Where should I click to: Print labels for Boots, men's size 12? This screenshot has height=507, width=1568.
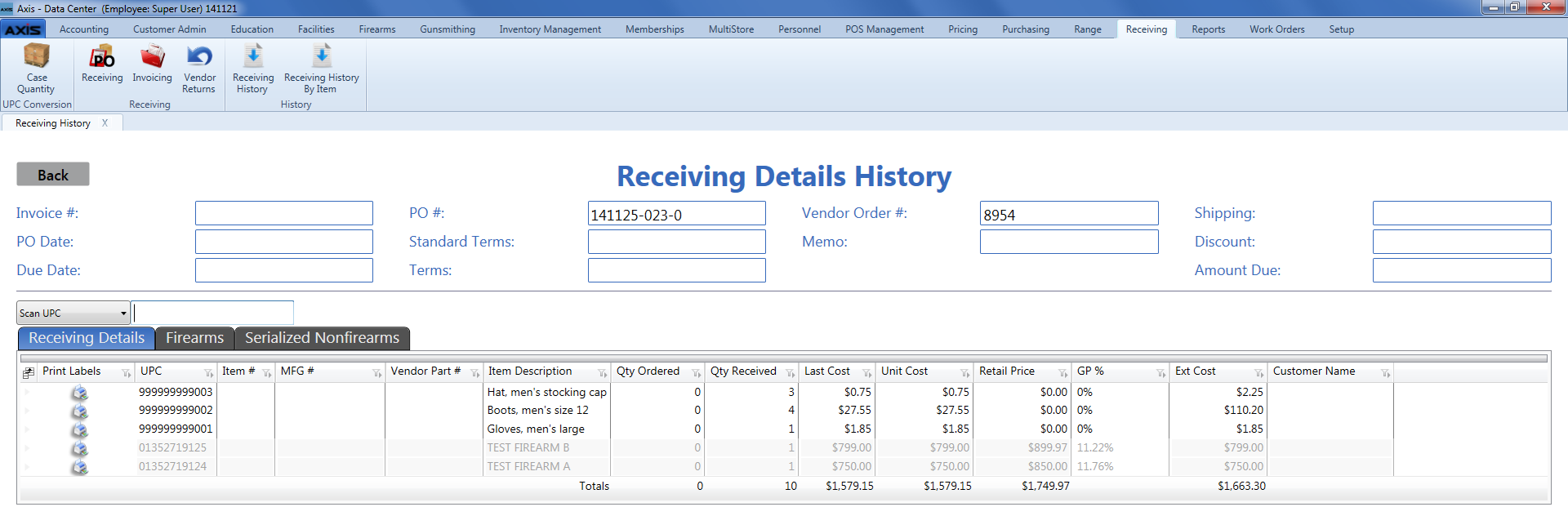click(x=79, y=411)
